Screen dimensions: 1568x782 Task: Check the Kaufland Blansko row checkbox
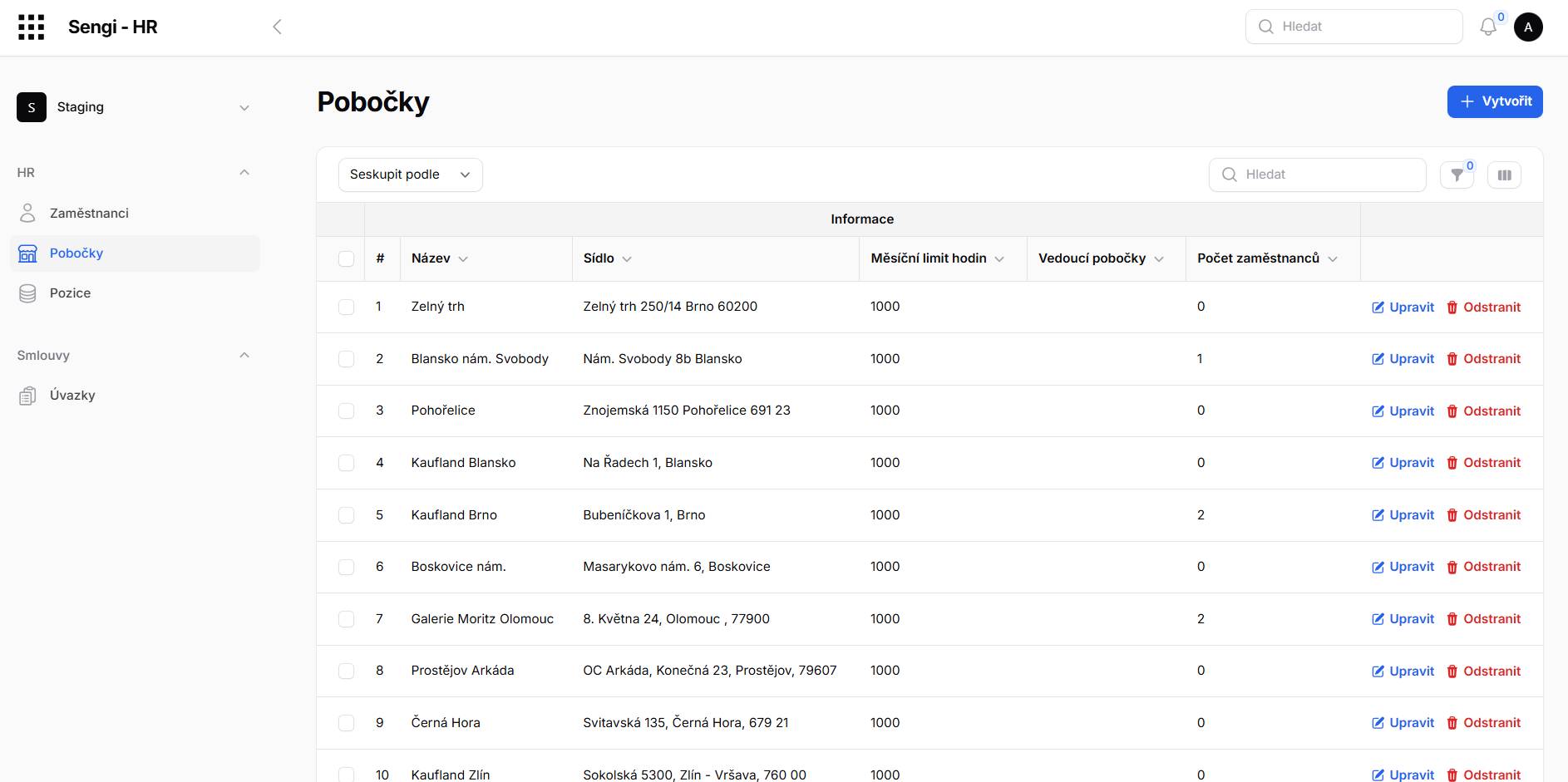coord(347,463)
